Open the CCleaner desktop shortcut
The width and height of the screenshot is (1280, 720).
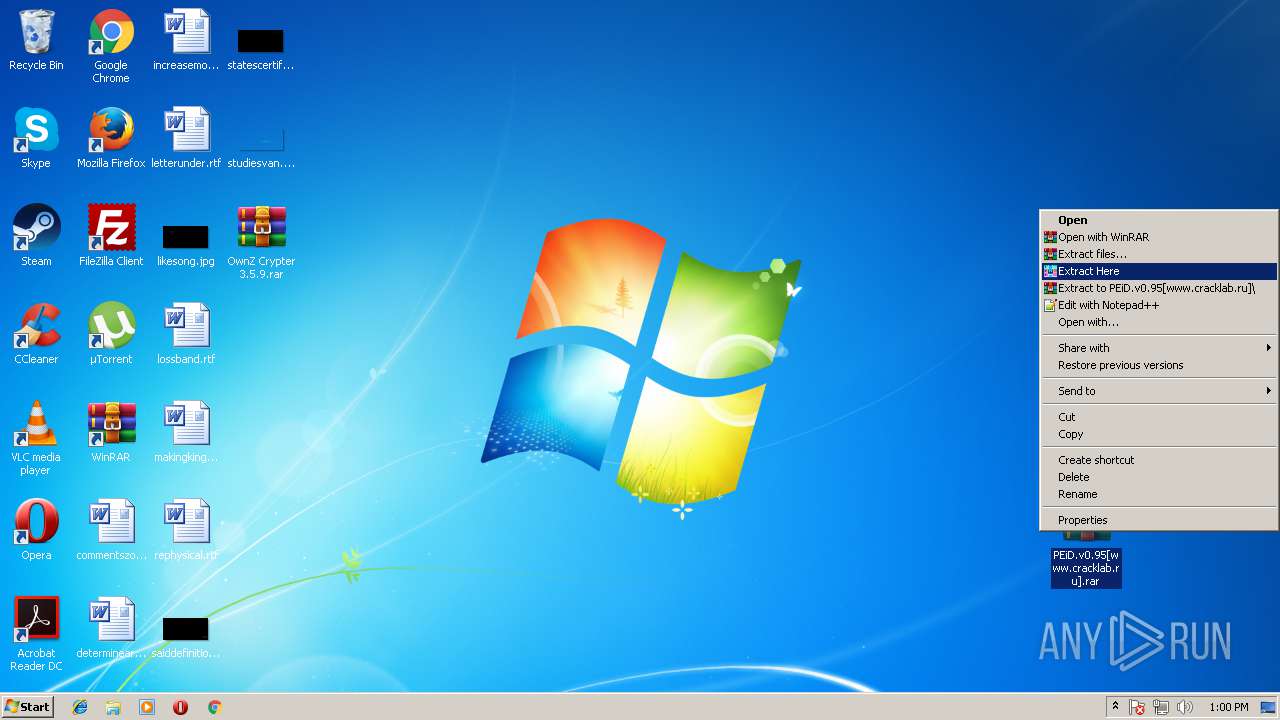[x=36, y=334]
